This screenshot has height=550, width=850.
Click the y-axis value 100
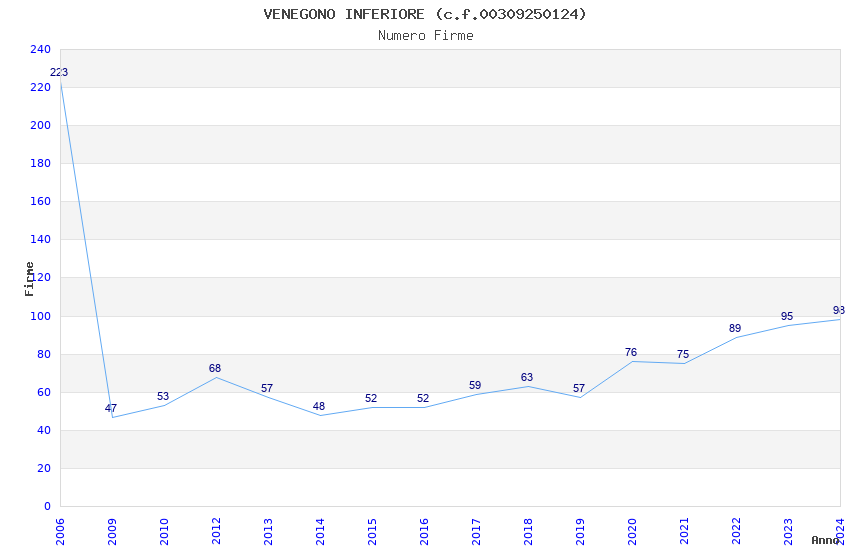(41, 316)
